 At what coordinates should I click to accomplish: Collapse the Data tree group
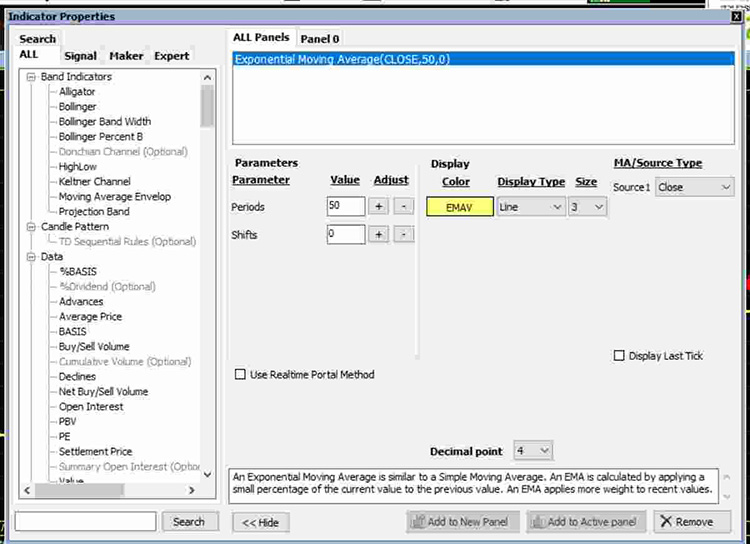tap(32, 257)
